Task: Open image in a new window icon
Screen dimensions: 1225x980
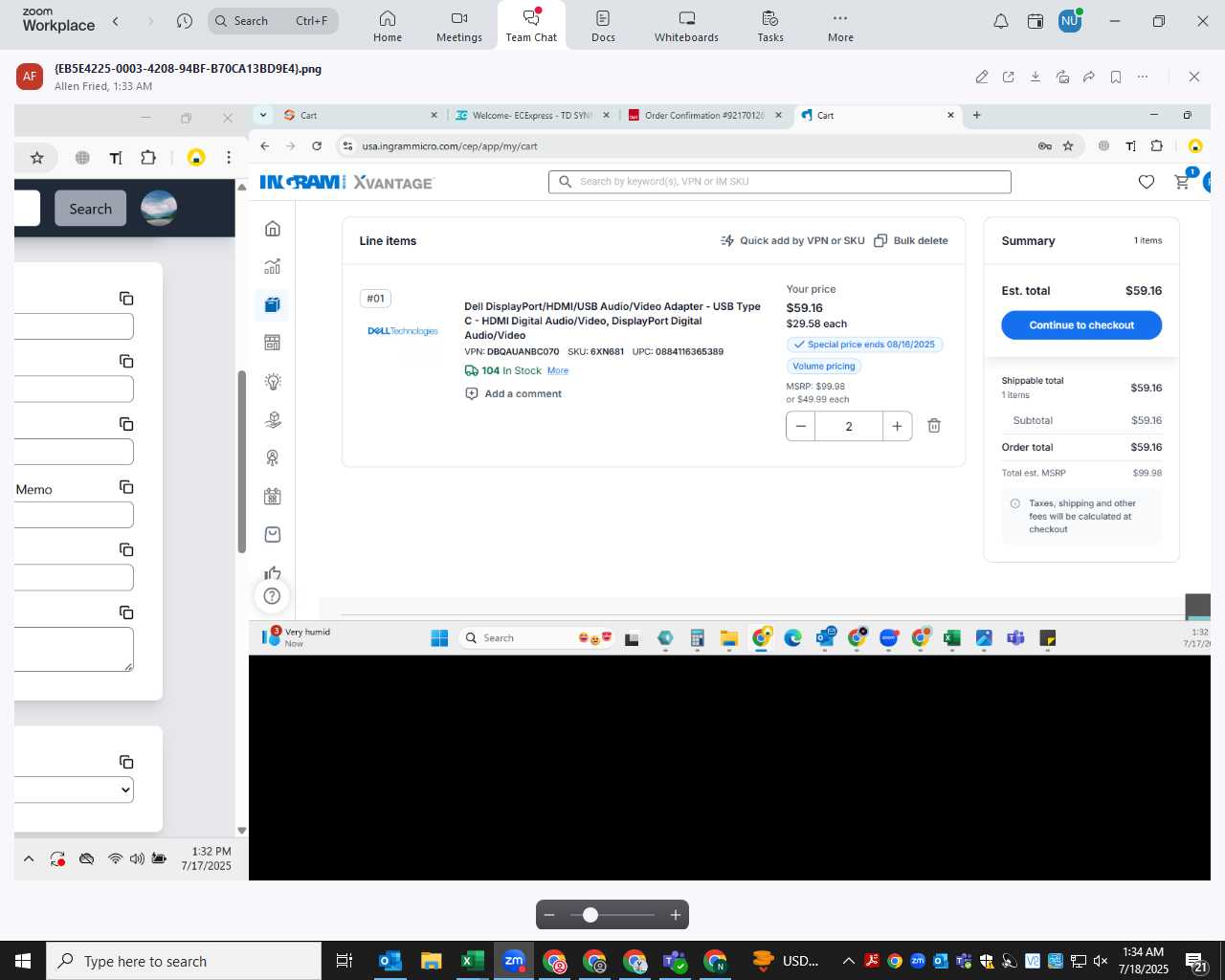Action: 1009,77
